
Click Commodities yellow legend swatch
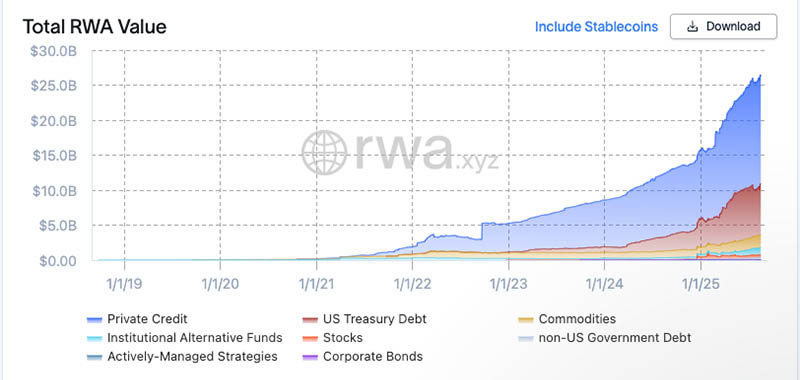point(526,320)
